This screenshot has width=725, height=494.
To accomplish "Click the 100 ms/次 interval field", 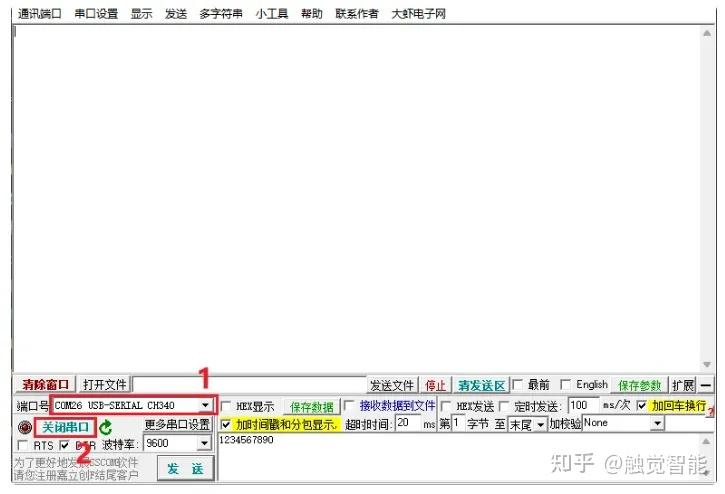I will [584, 406].
